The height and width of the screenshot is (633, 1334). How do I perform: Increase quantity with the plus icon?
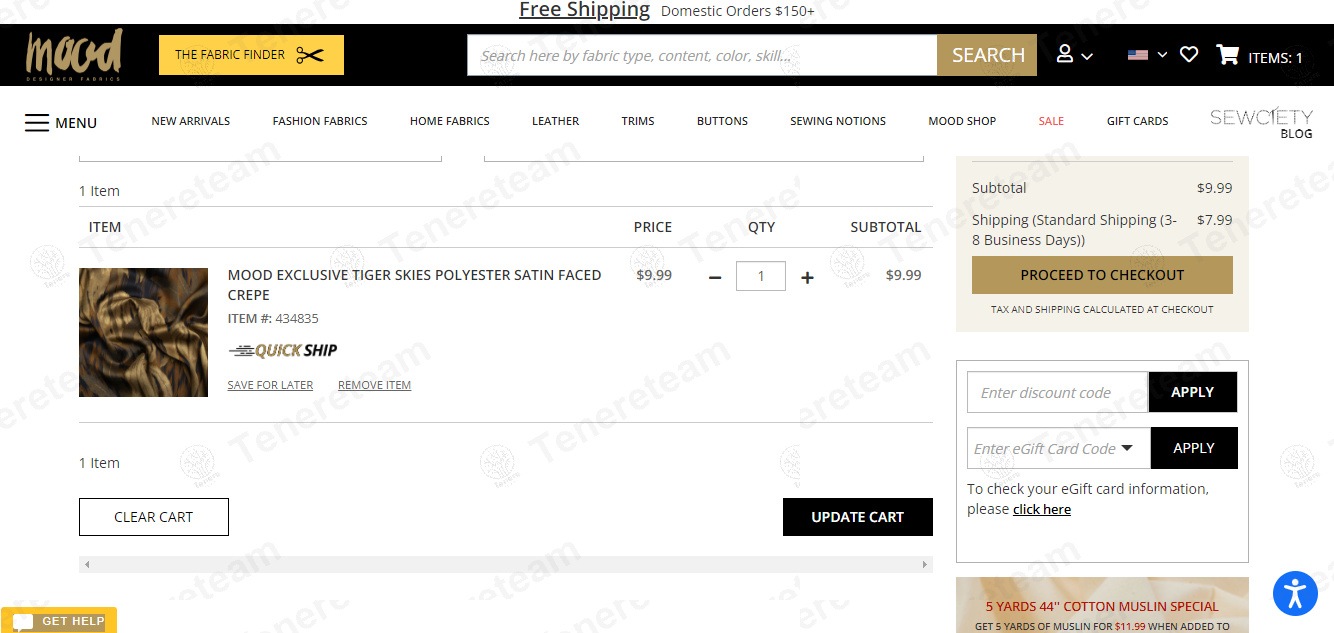807,277
